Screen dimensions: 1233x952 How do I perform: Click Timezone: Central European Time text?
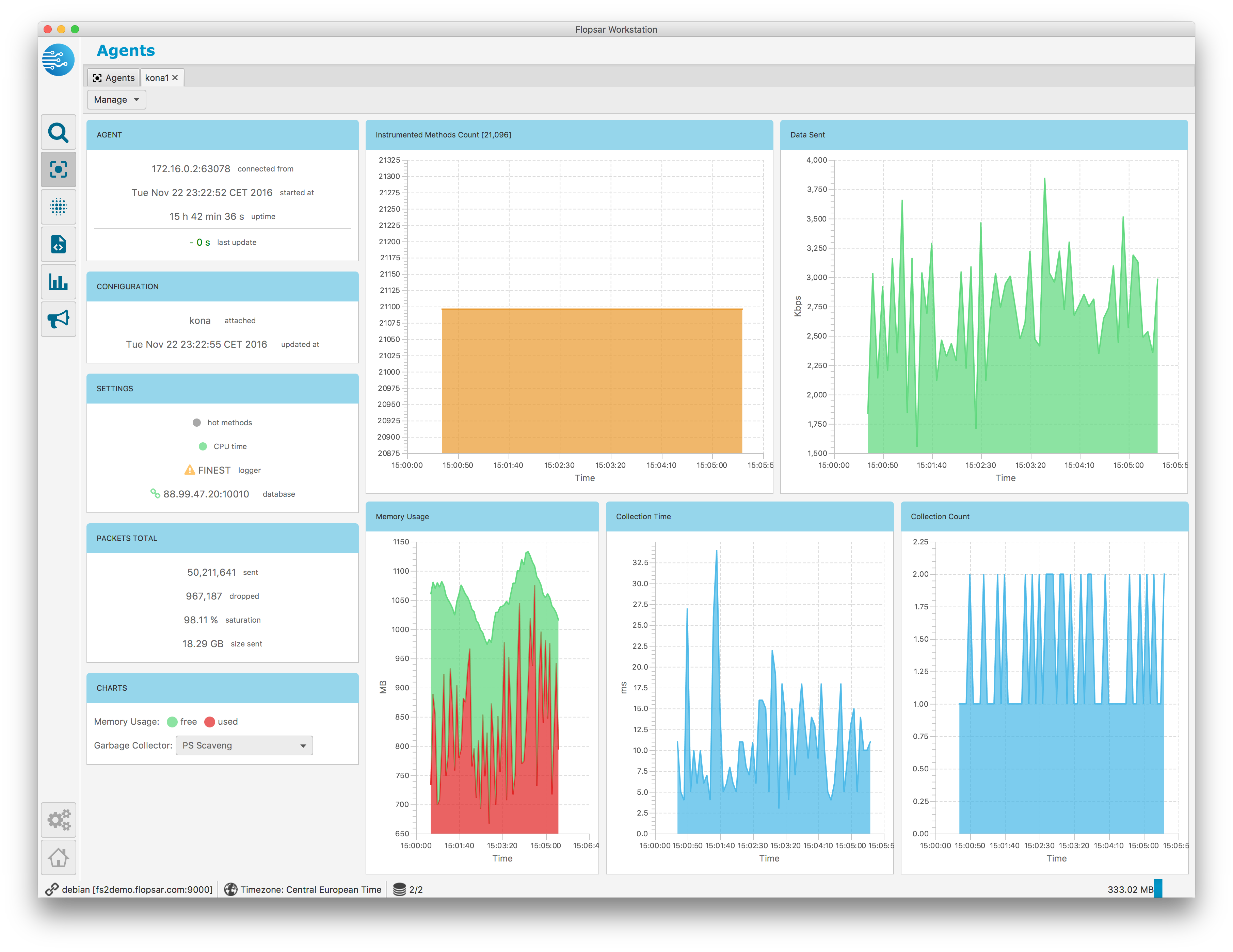(x=311, y=889)
